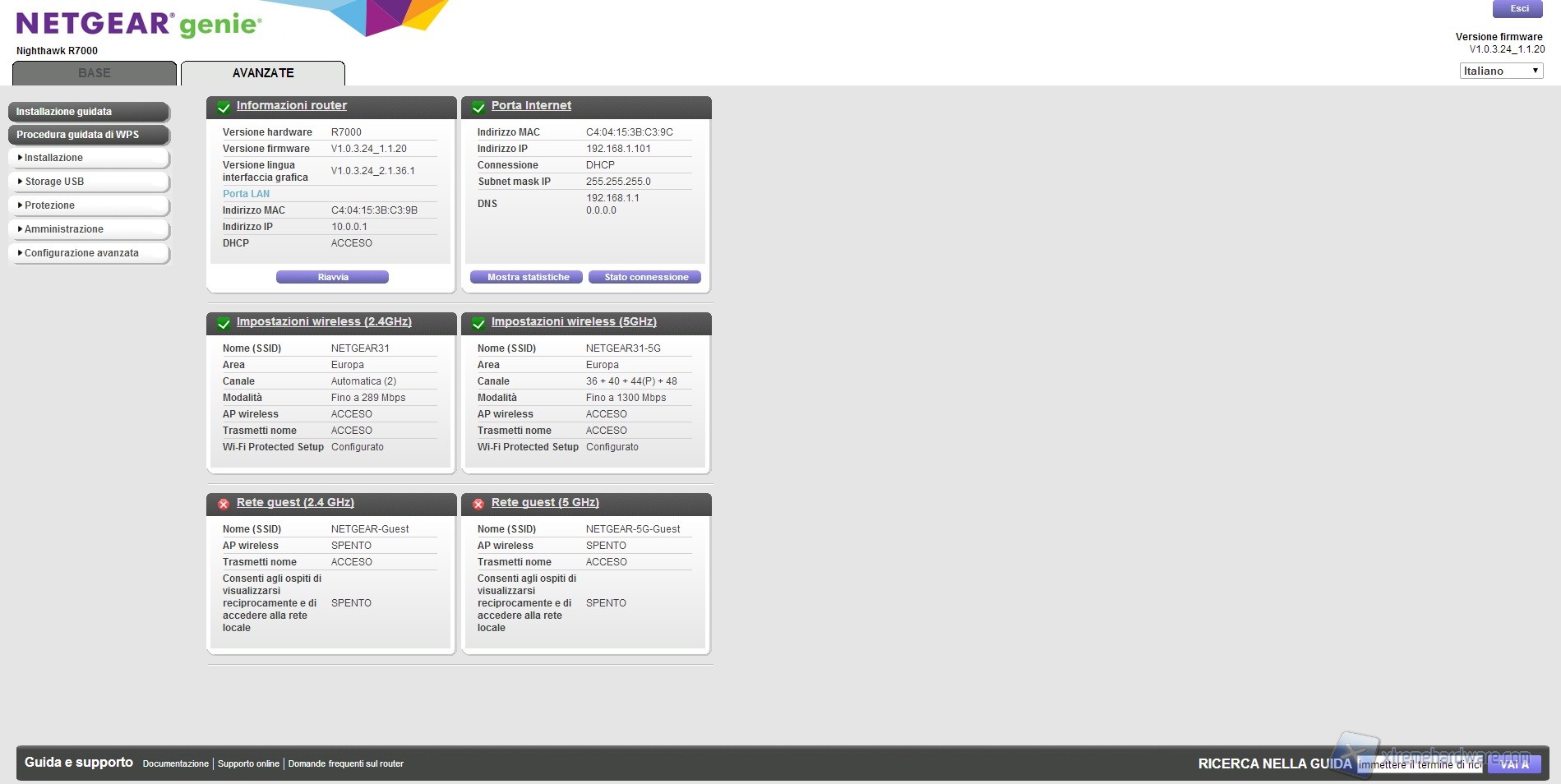The image size is (1561, 784).
Task: Click green check icon beside Porta Internet
Action: 478,108
